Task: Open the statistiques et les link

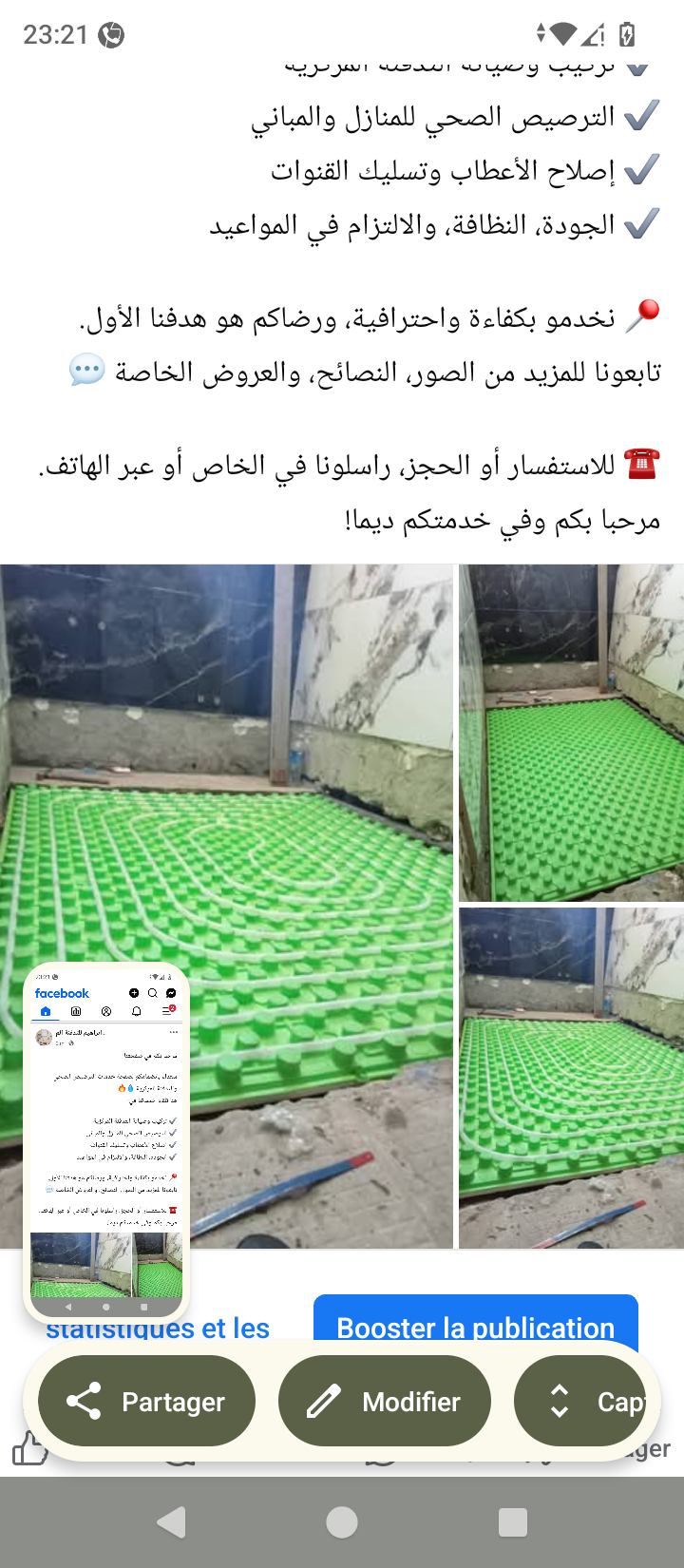Action: tap(158, 1328)
